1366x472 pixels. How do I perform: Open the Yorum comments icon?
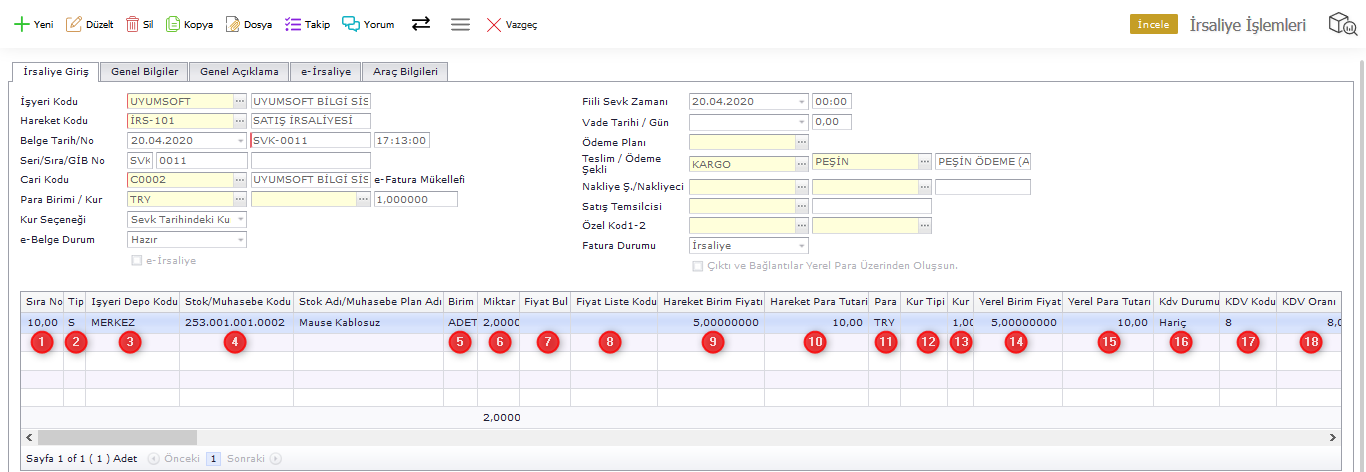click(351, 25)
